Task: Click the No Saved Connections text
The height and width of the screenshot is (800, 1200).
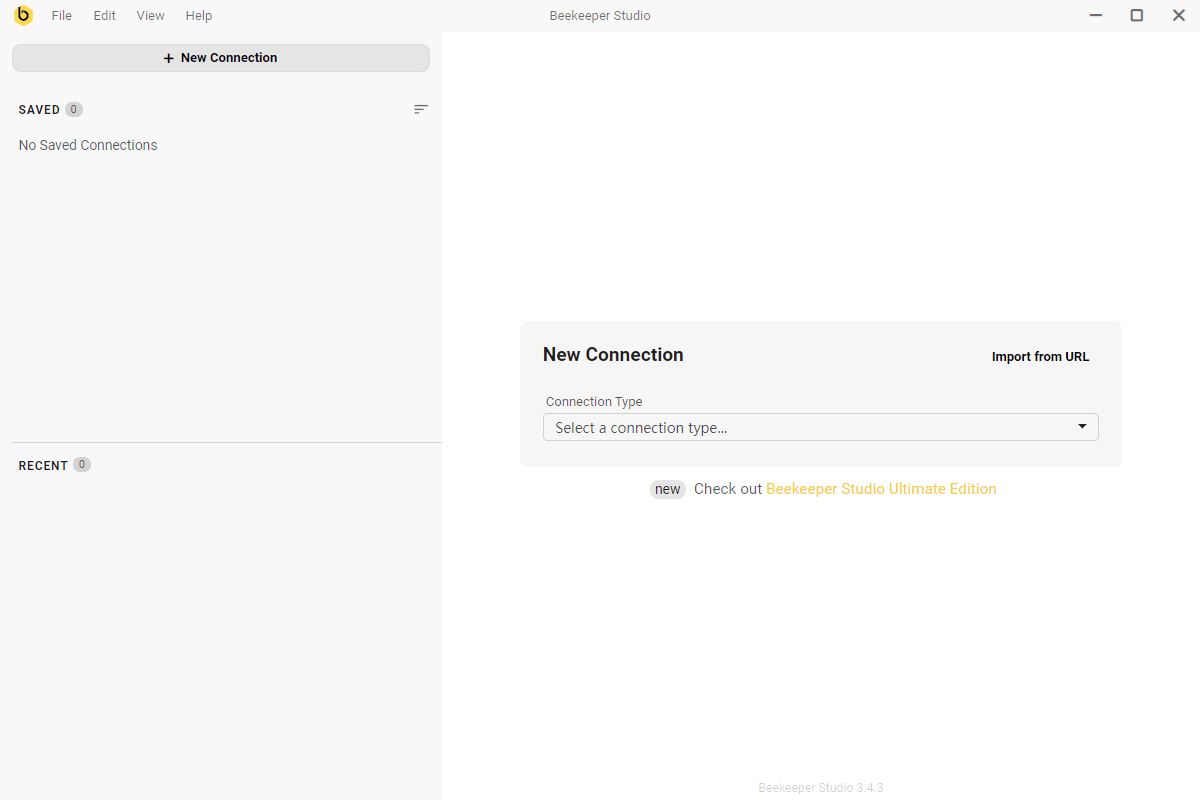Action: [x=88, y=145]
